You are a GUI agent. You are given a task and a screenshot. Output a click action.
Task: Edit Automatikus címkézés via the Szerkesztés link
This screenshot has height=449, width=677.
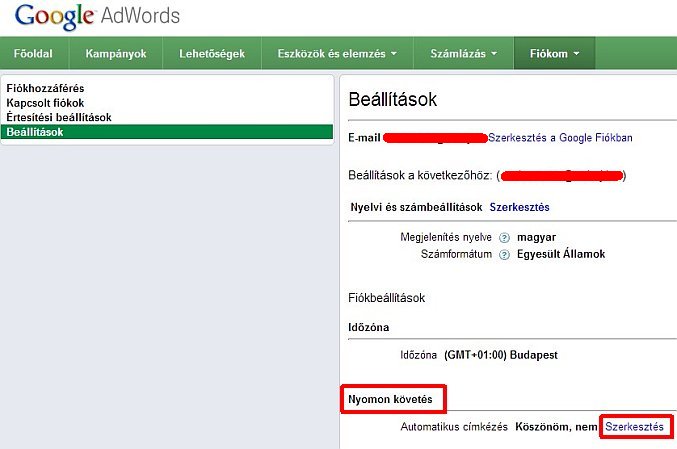coord(634,427)
